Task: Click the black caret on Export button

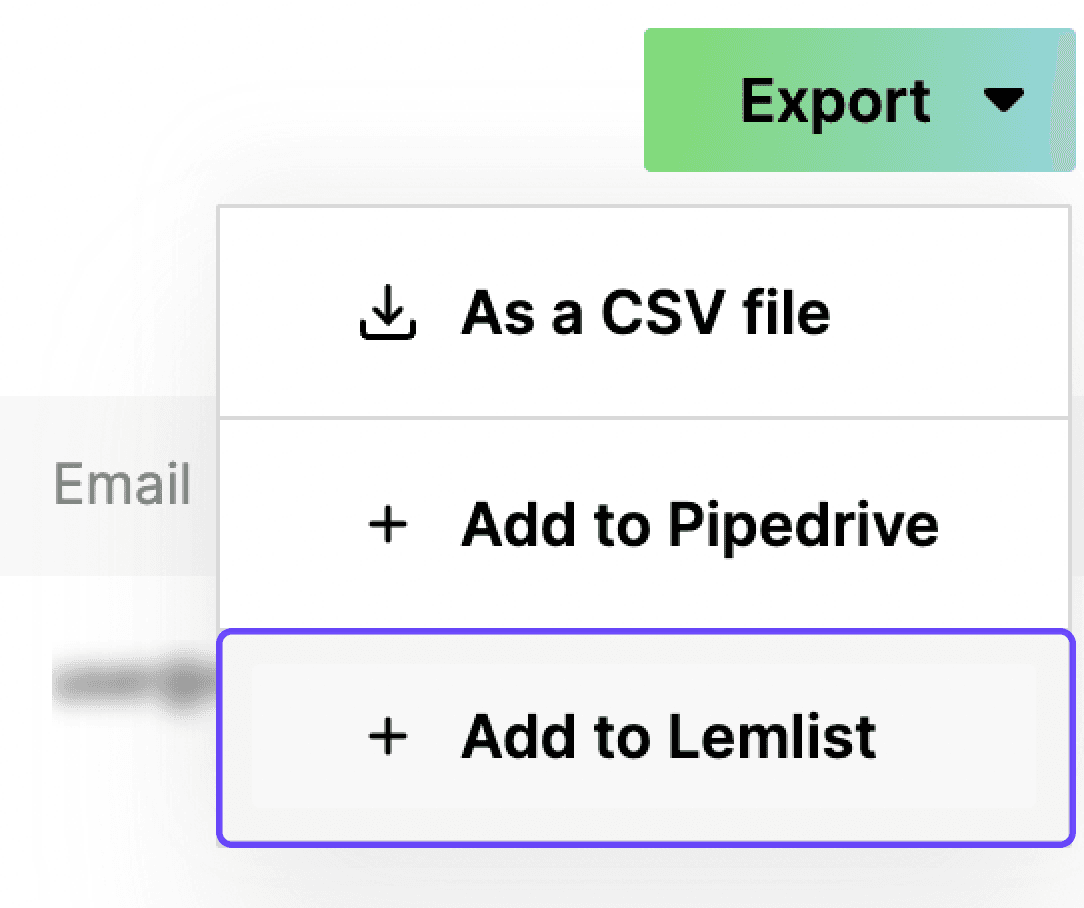Action: 1004,100
